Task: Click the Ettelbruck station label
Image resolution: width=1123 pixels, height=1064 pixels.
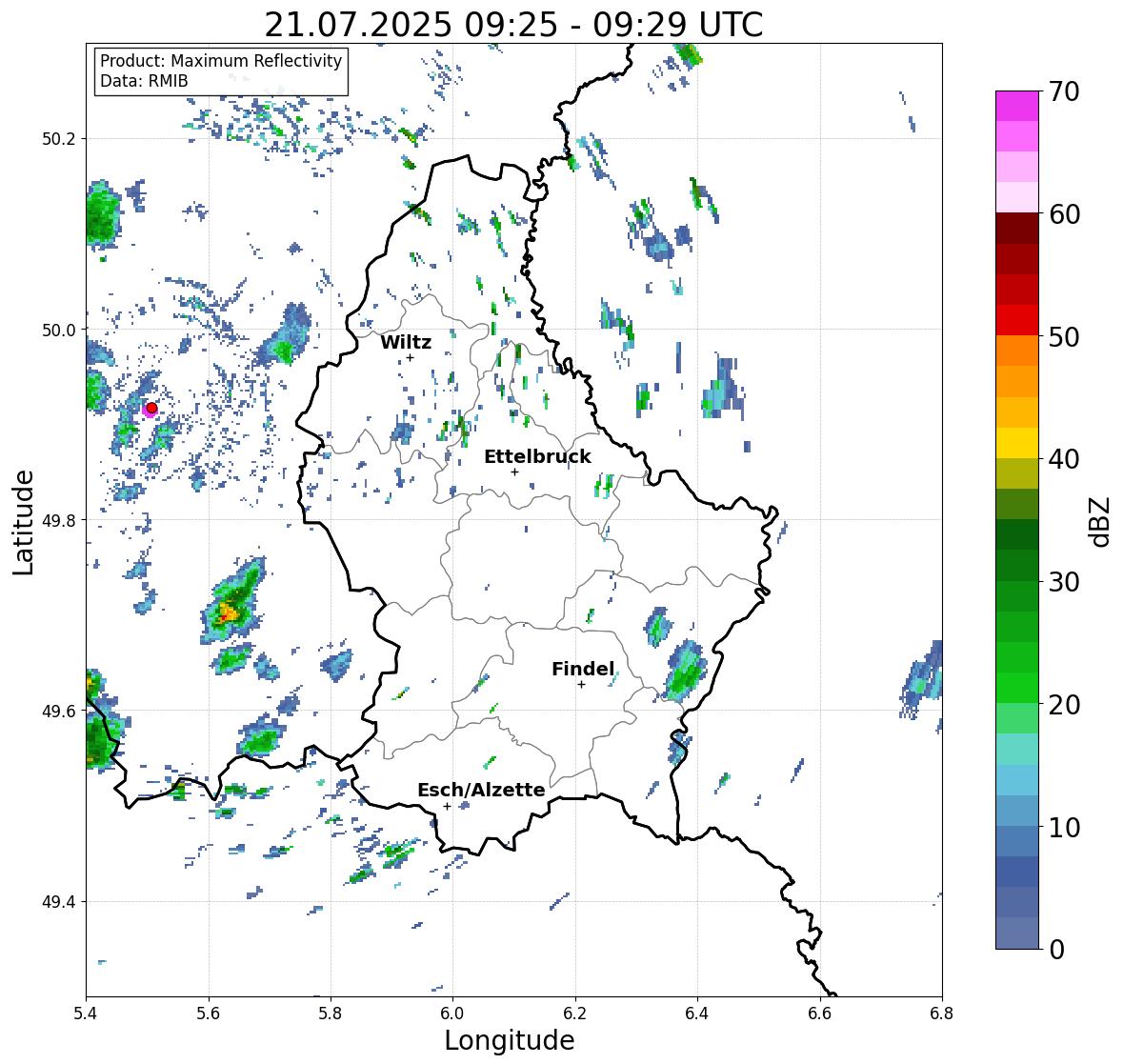Action: tap(537, 457)
